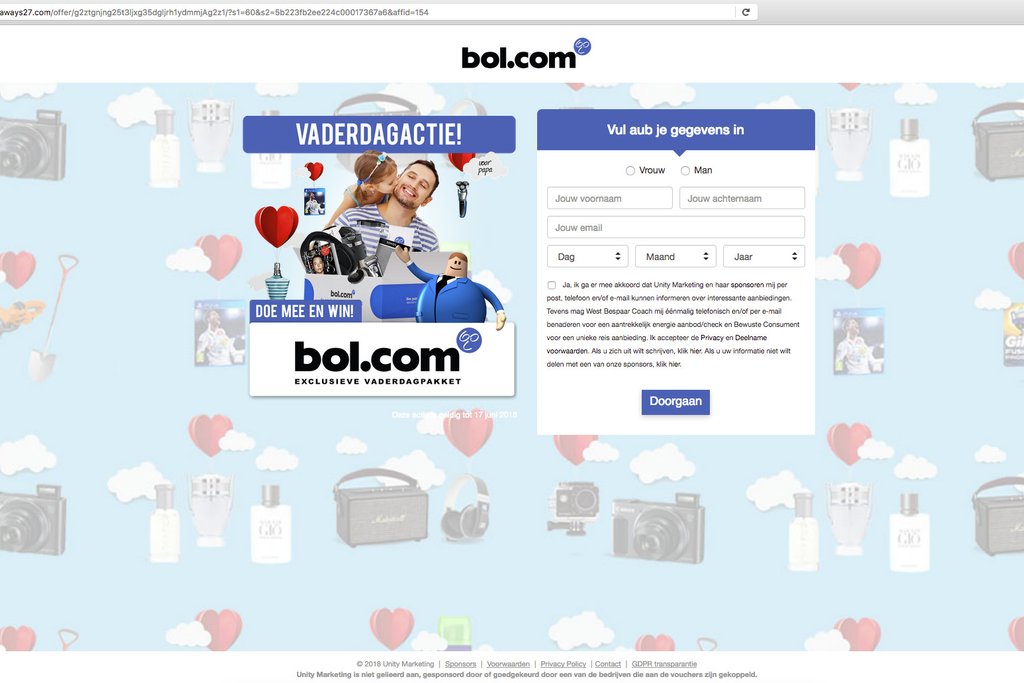Click the 'voor papa' cloud label
Viewport: 1024px width, 683px height.
tap(485, 167)
